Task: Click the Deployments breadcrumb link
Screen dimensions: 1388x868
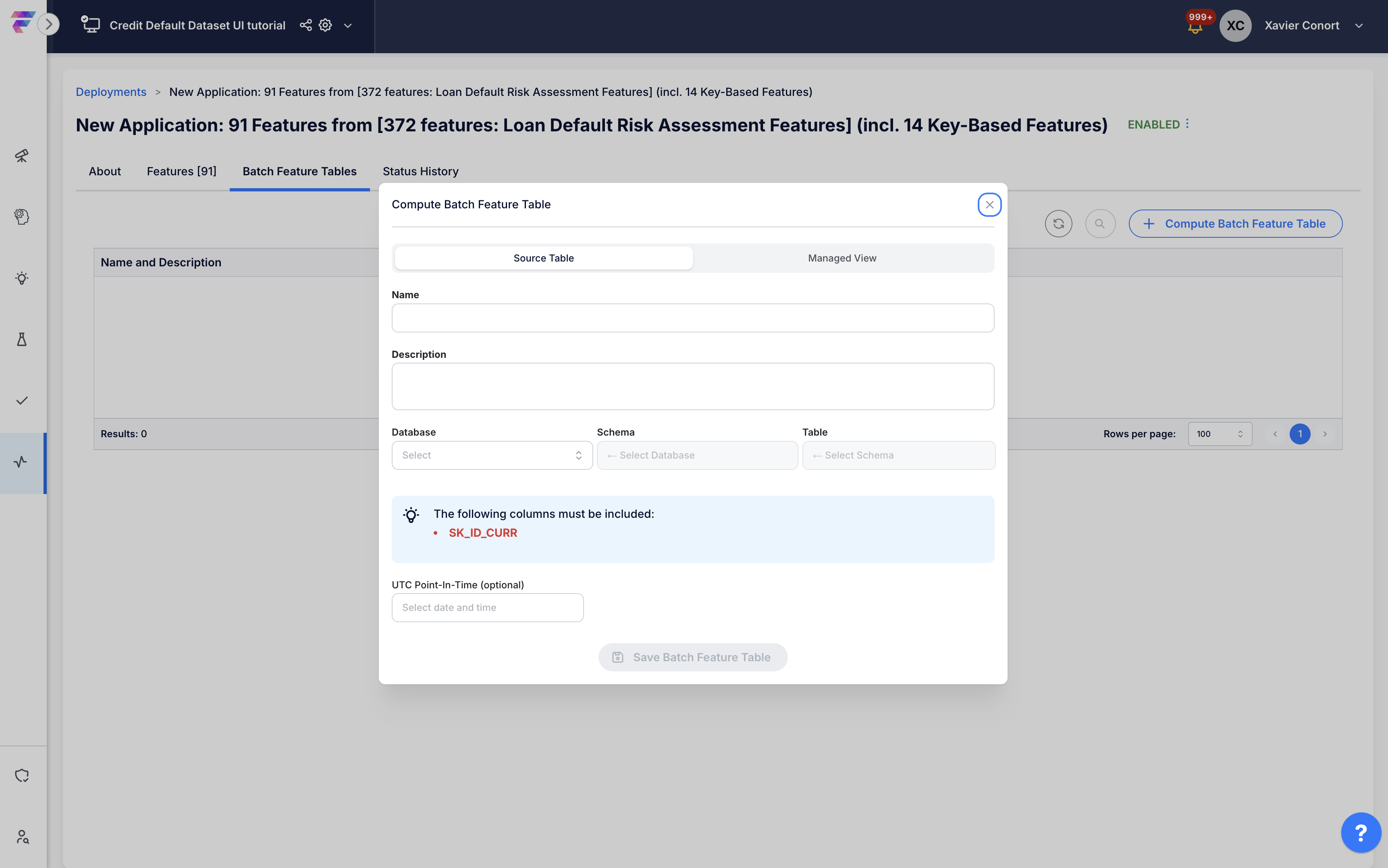Action: [x=111, y=92]
